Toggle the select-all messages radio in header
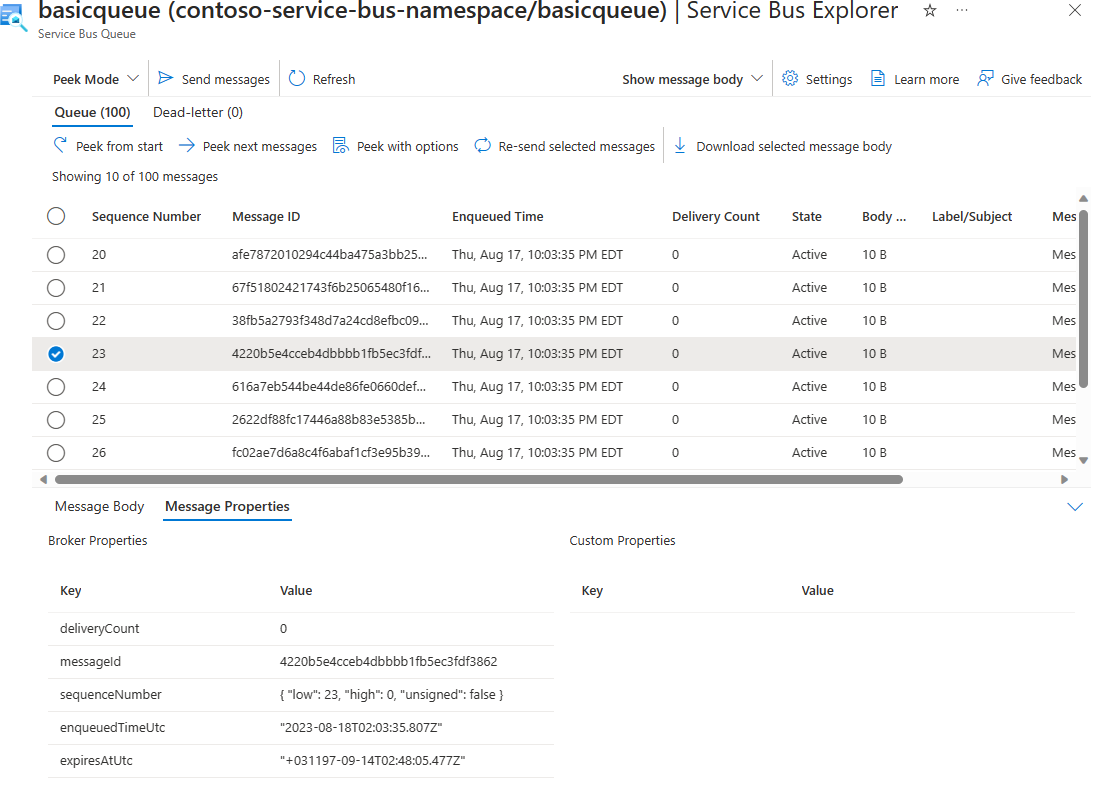Screen dimensions: 1109x794 click(x=56, y=216)
